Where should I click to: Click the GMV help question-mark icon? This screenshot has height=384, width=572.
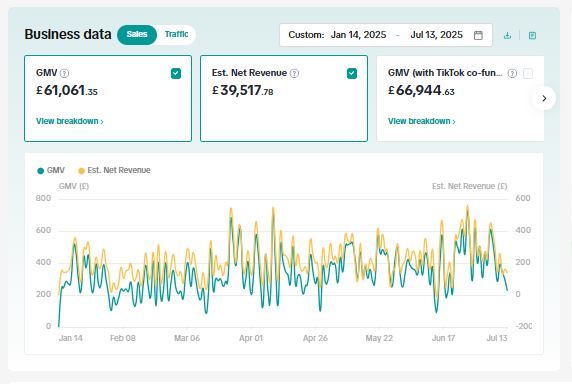coord(64,73)
